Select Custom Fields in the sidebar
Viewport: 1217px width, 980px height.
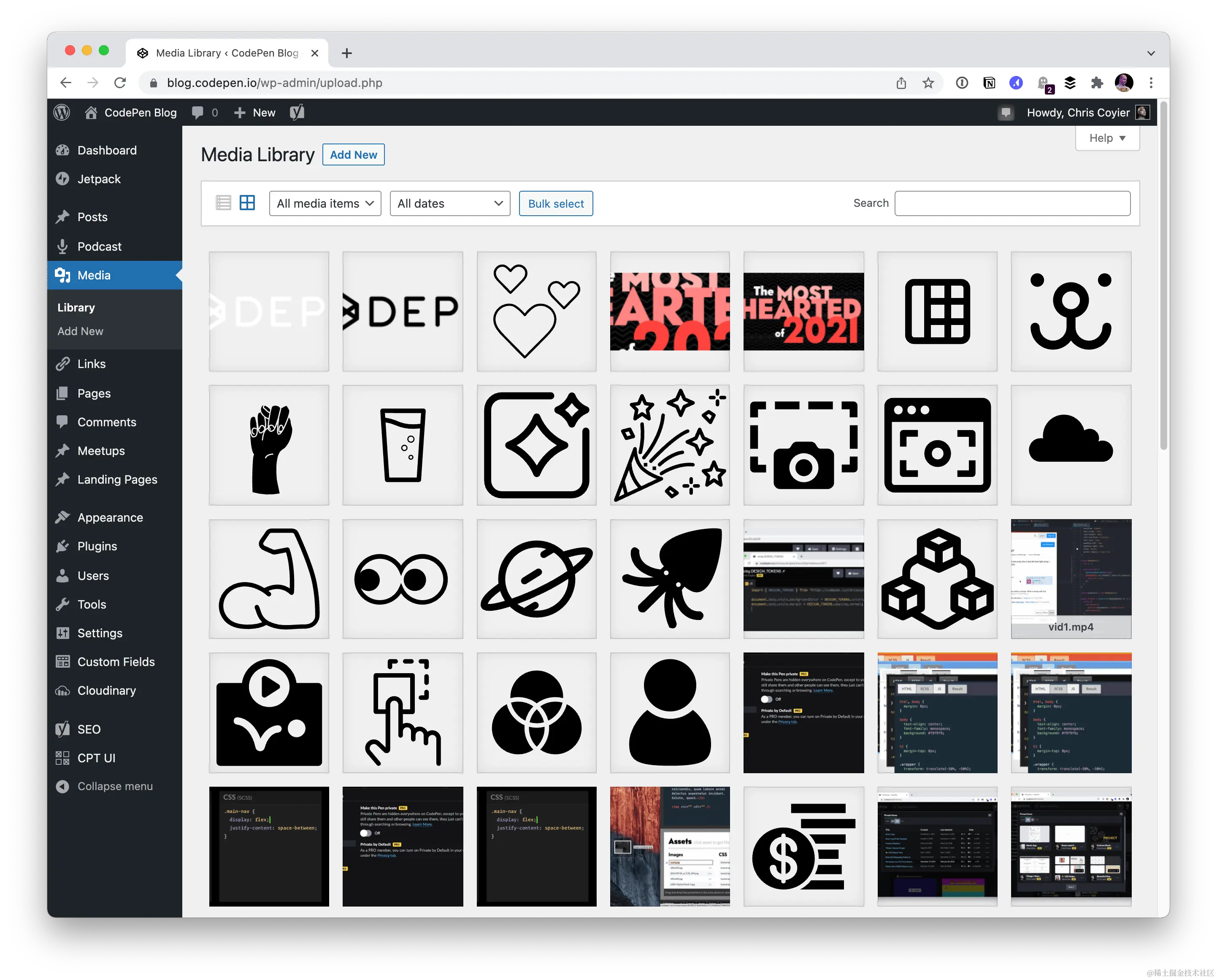pyautogui.click(x=116, y=662)
